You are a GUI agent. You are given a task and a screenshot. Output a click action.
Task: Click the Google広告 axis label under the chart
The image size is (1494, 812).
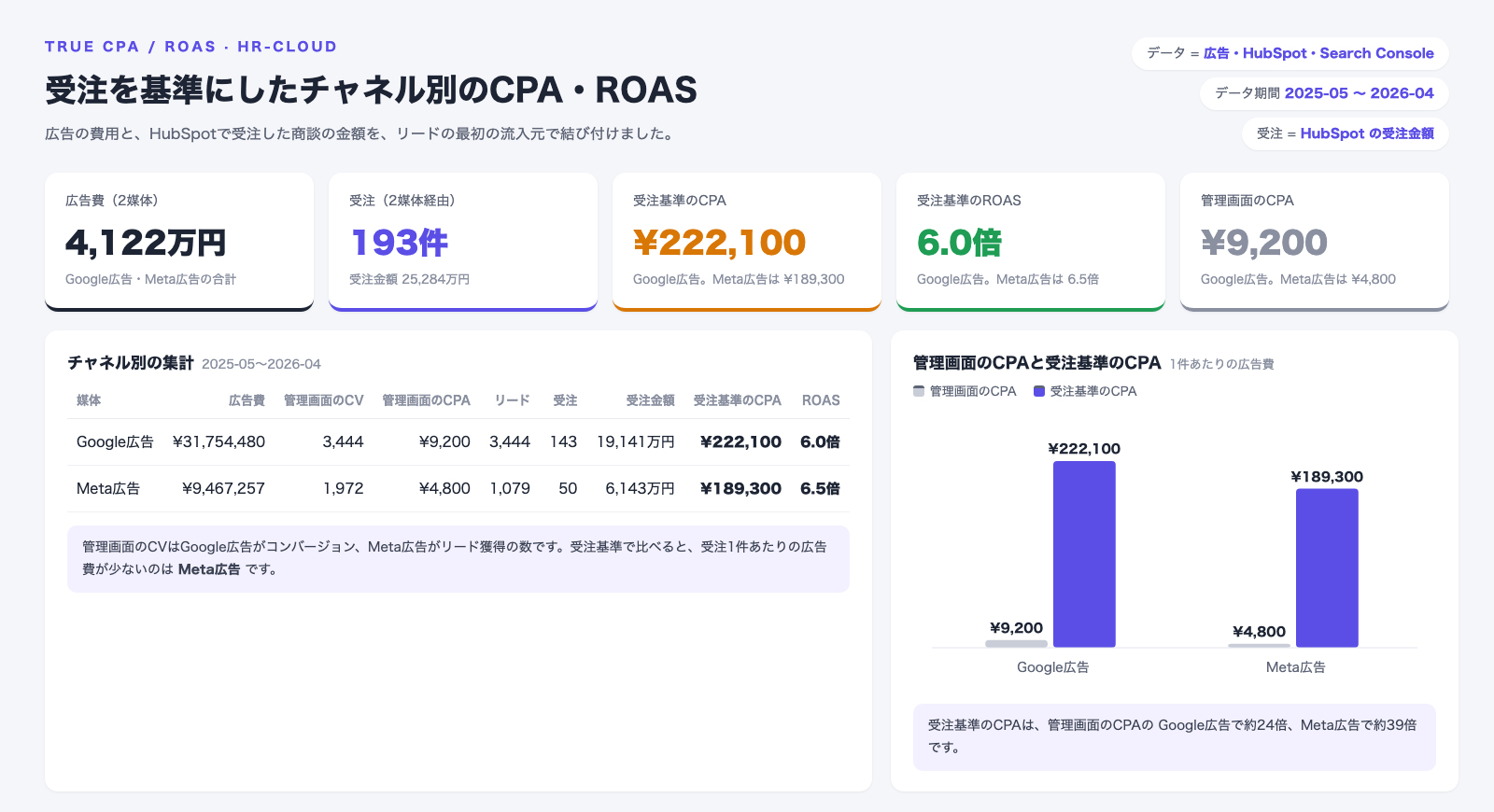click(x=1053, y=667)
